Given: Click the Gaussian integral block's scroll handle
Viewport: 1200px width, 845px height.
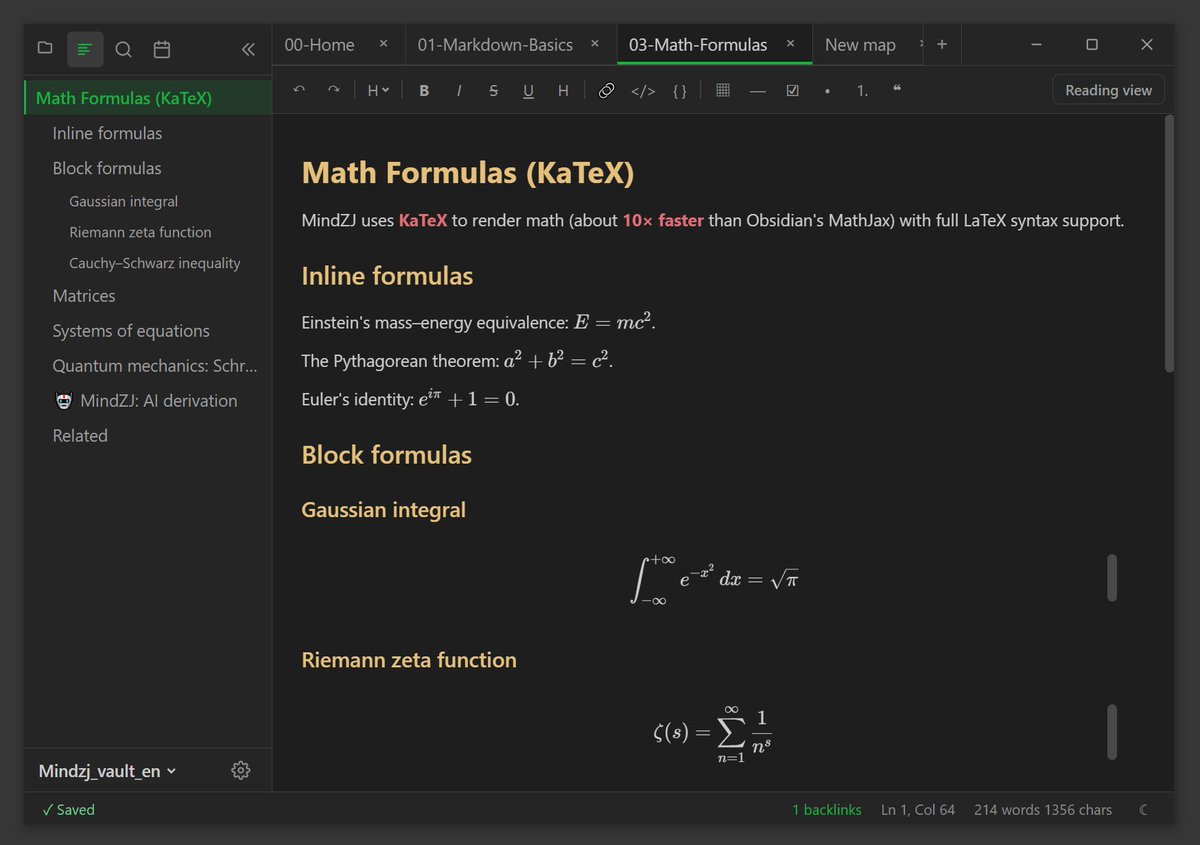Looking at the screenshot, I should 1112,578.
